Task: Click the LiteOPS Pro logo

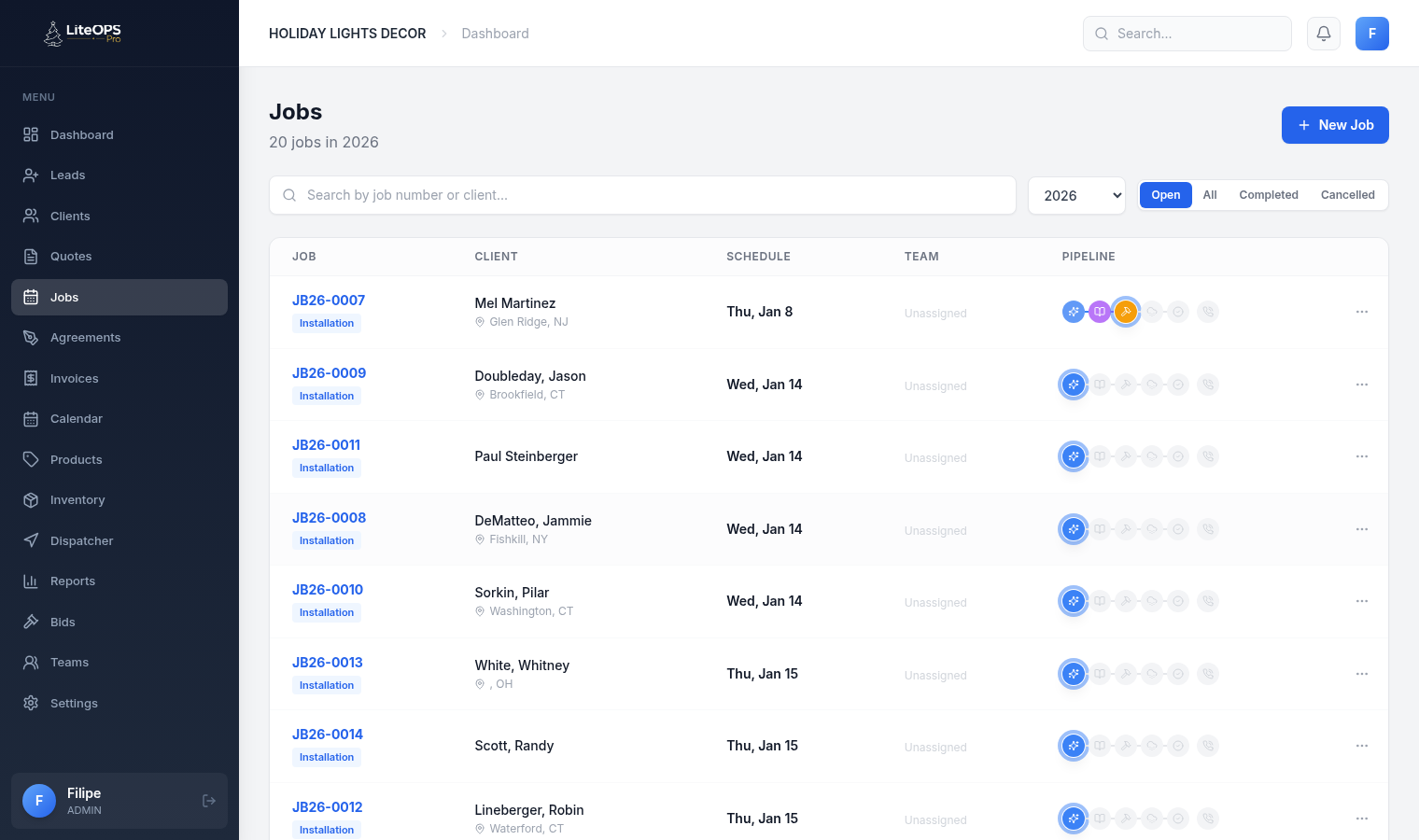Action: 83,34
